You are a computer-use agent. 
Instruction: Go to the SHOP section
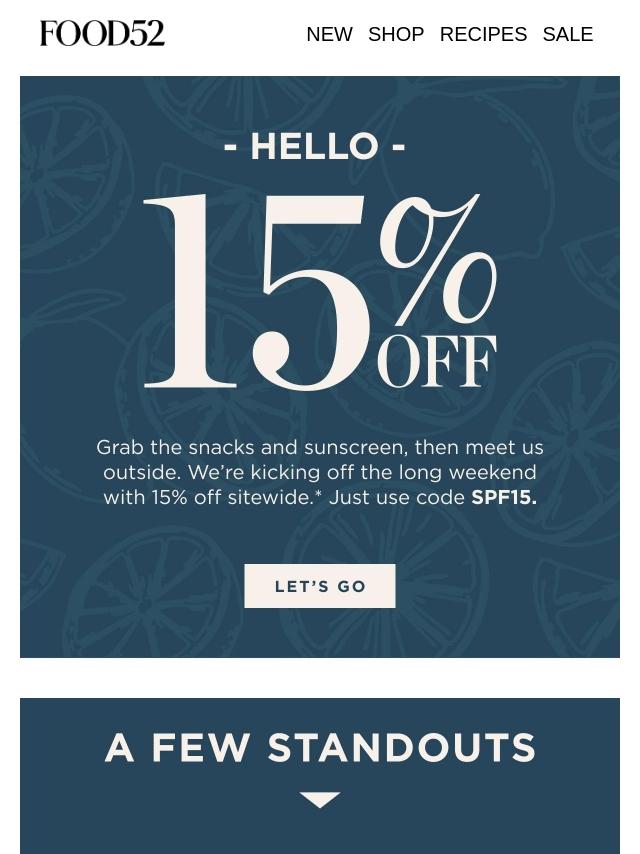pyautogui.click(x=396, y=34)
